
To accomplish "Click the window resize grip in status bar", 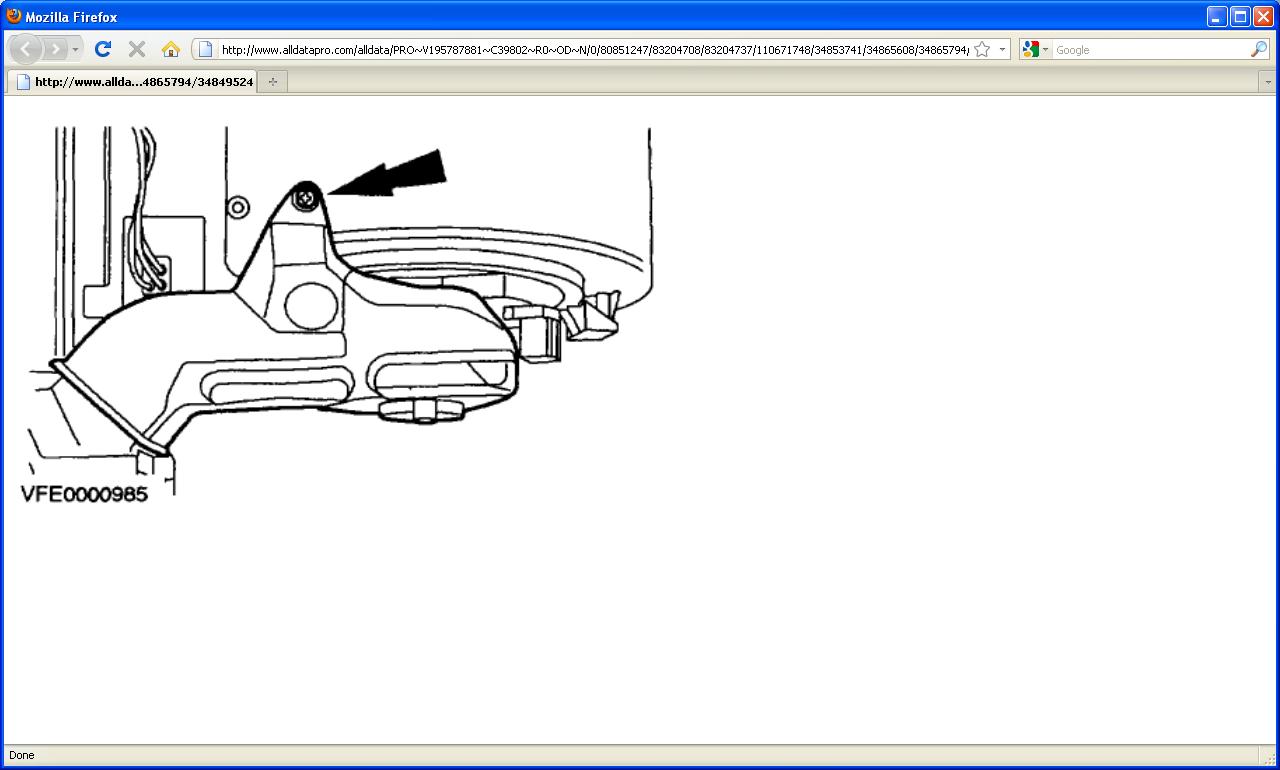I will click(x=1268, y=757).
